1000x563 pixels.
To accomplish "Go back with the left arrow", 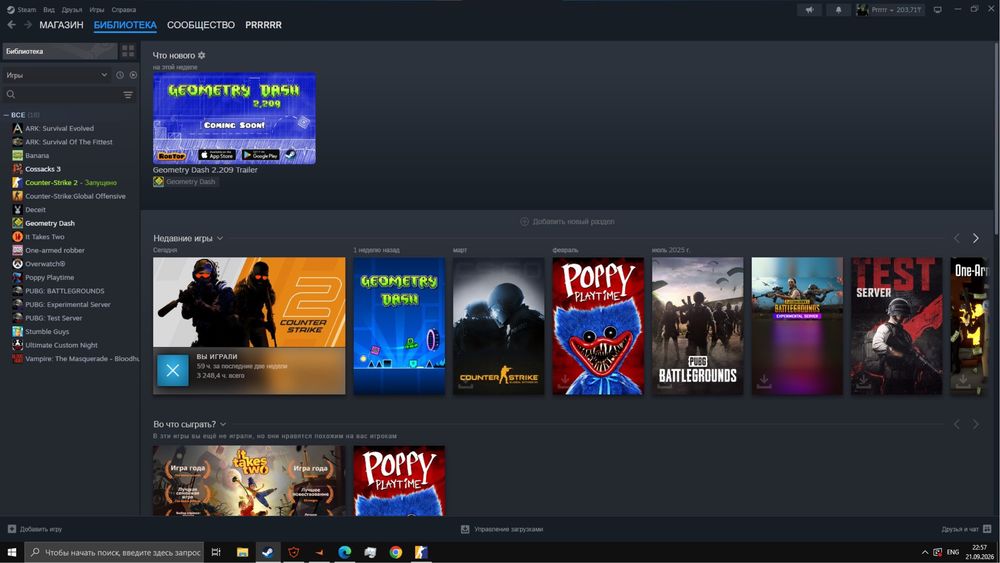I will (x=11, y=24).
